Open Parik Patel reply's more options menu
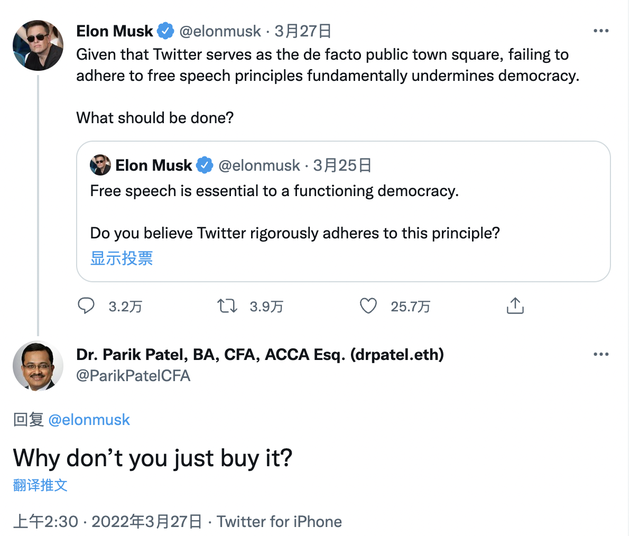This screenshot has height=536, width=630. coord(601,355)
